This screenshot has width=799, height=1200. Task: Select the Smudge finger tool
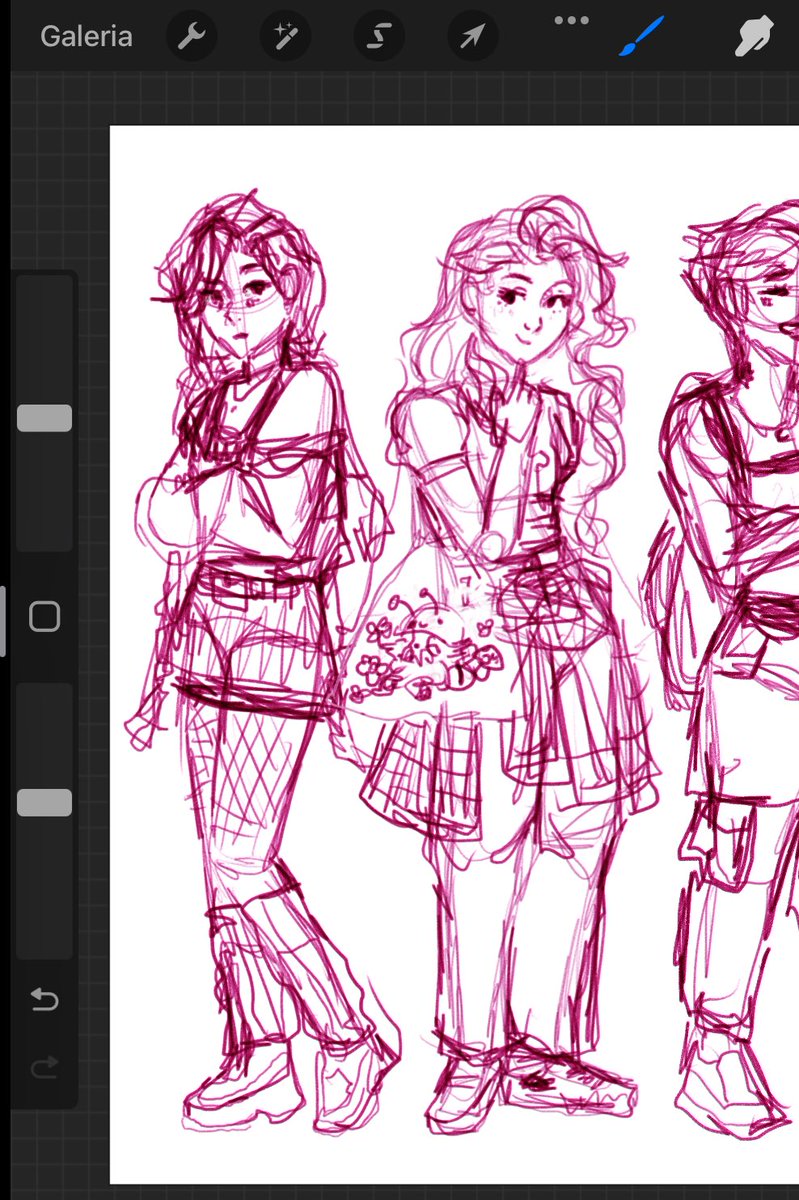pyautogui.click(x=756, y=38)
